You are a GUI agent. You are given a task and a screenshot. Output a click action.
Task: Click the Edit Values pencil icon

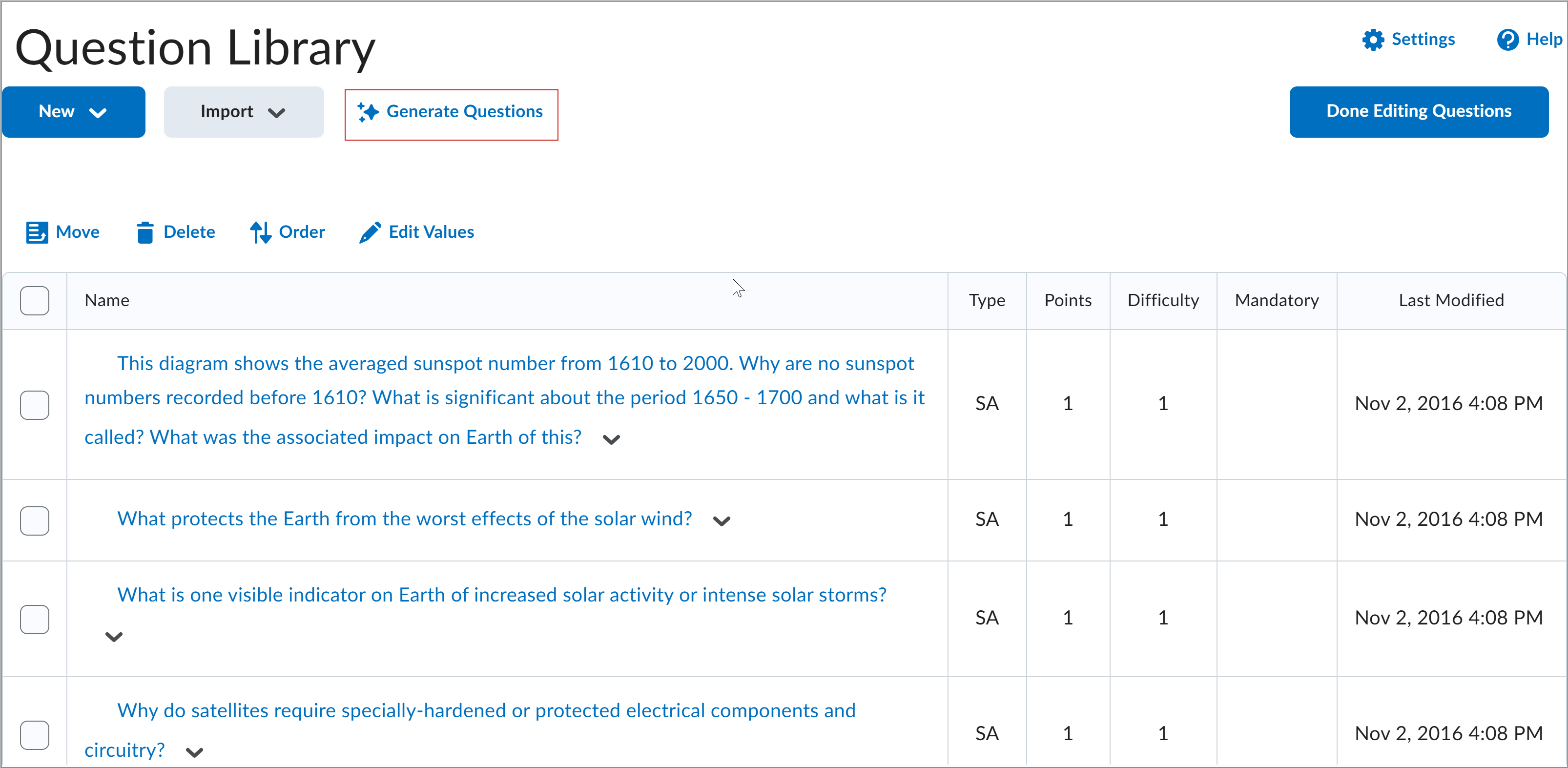click(370, 232)
